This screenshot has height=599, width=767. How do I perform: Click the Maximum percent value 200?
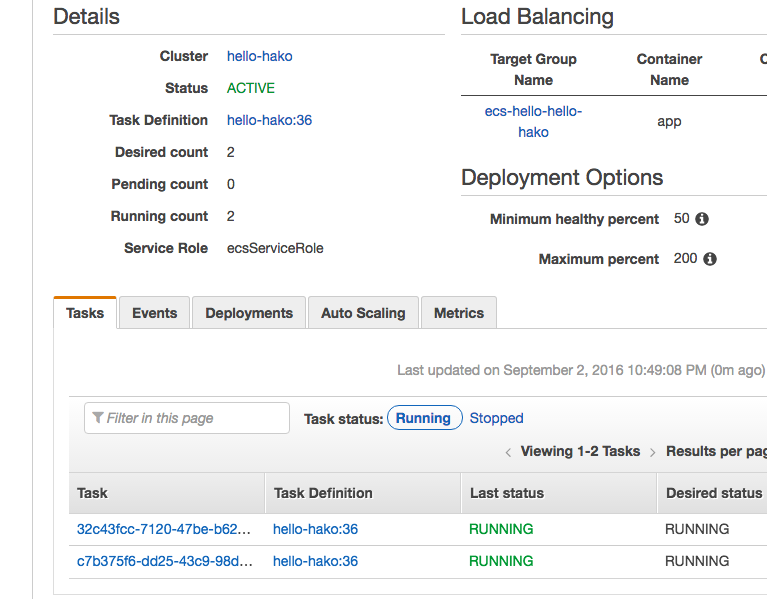click(x=685, y=258)
